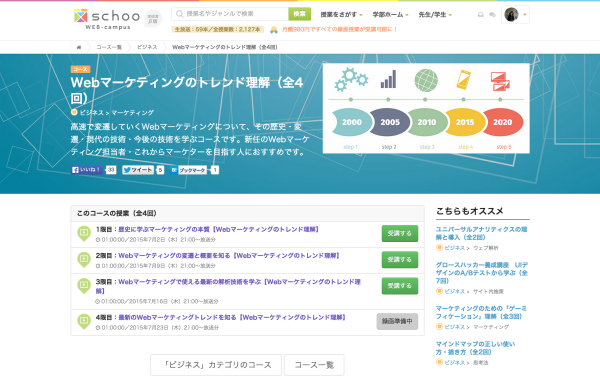Click the category icon under マインドマップ course
Screen dimensions: 600x378
(x=439, y=362)
